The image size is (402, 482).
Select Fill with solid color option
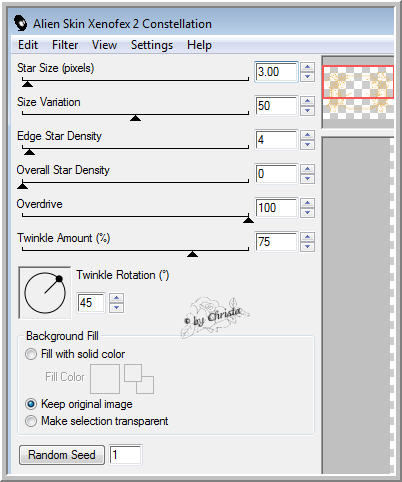[31, 354]
